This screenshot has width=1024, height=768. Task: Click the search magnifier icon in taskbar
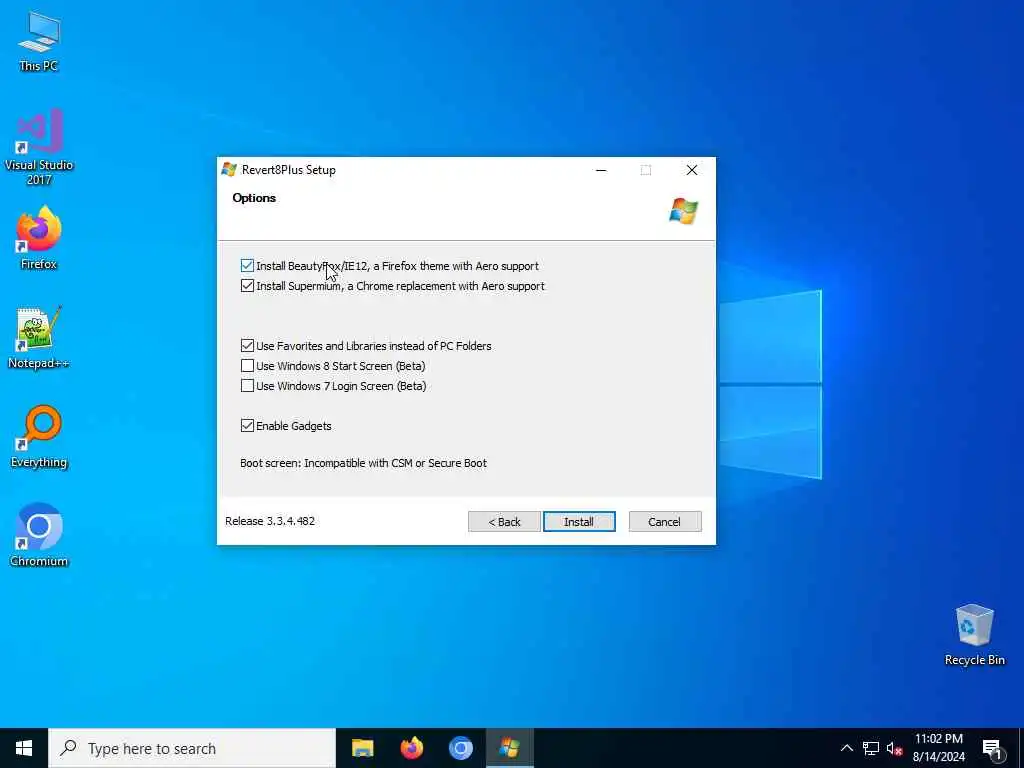68,748
